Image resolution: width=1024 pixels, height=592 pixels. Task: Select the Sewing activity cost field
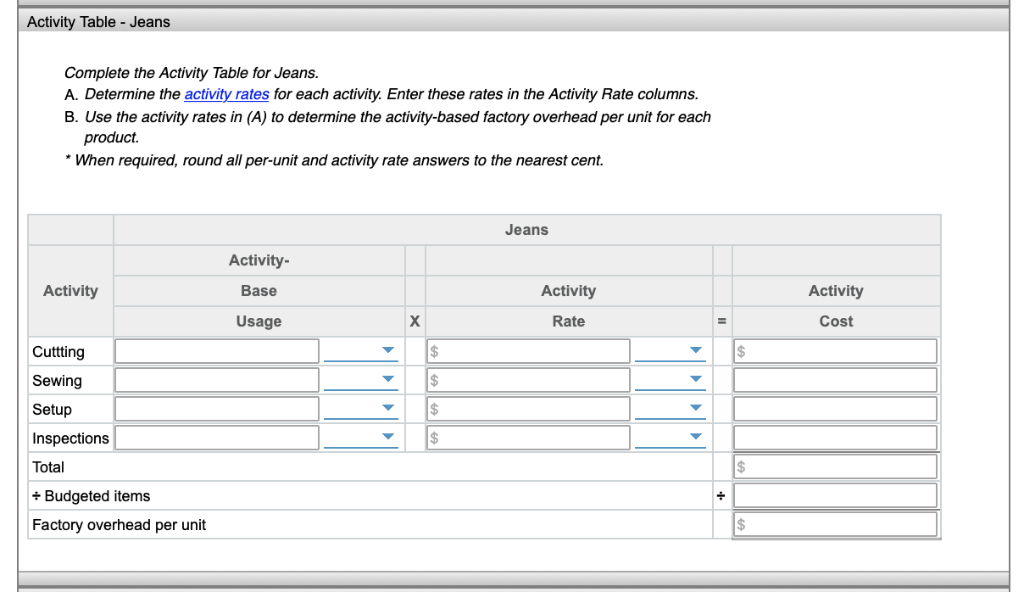[835, 379]
